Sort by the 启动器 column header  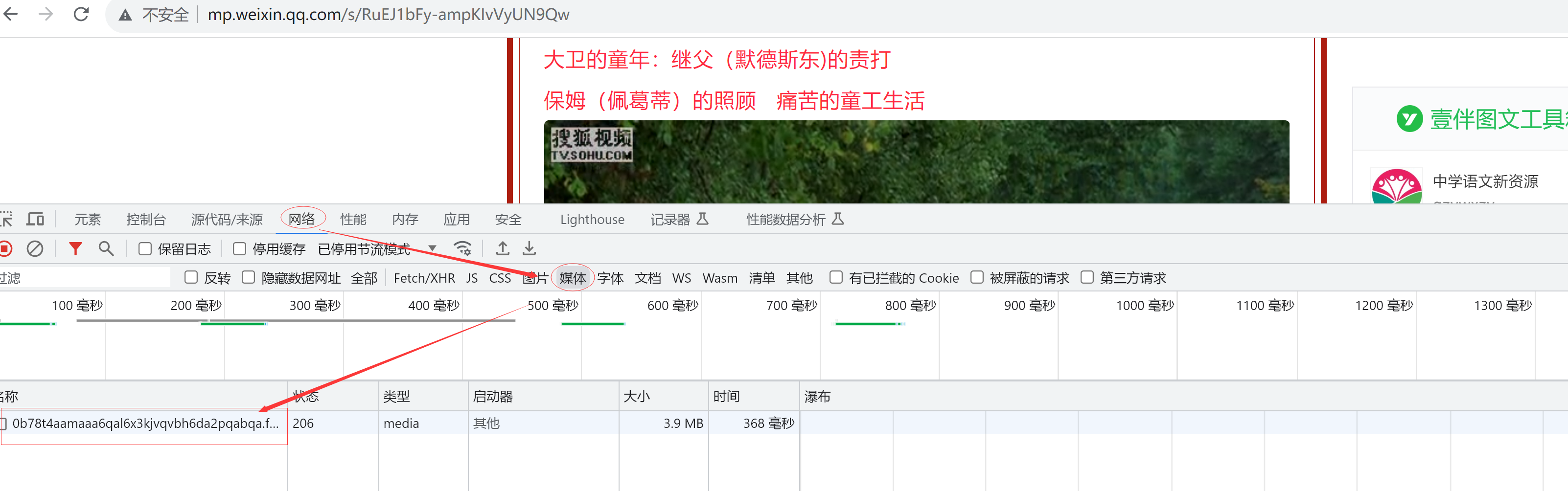[x=544, y=397]
